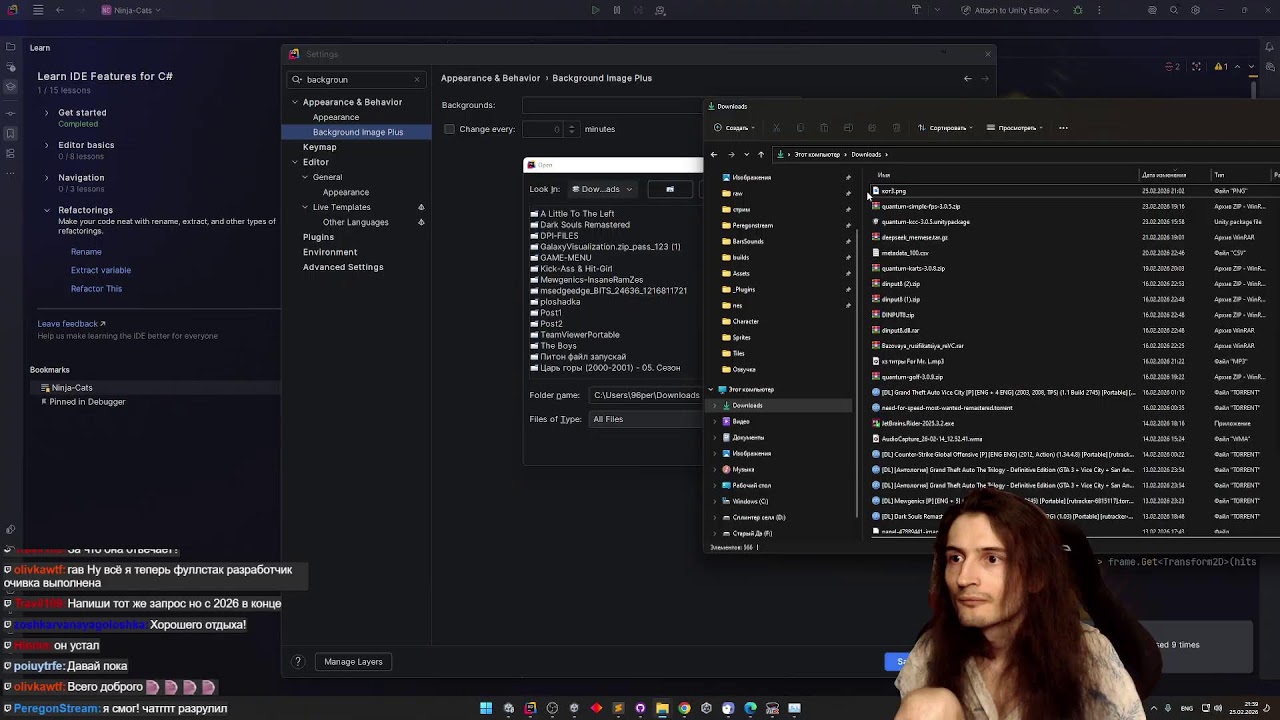
Task: Collapse the Refactorings lesson group
Action: click(x=46, y=210)
